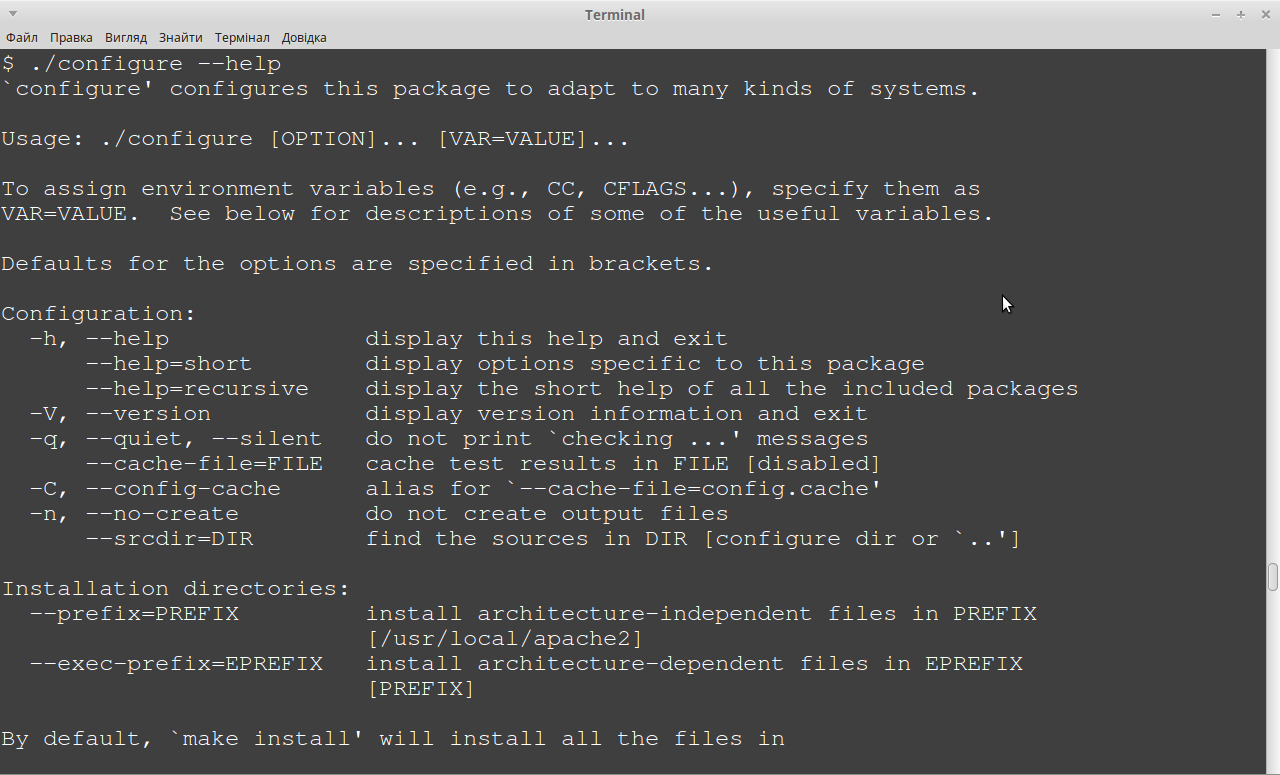Open the Файл menu

tap(22, 37)
